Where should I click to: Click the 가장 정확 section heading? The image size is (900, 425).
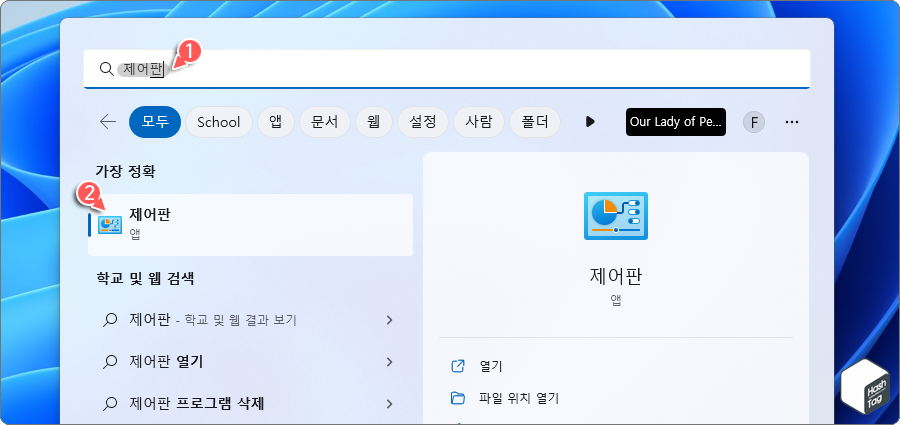tap(125, 171)
